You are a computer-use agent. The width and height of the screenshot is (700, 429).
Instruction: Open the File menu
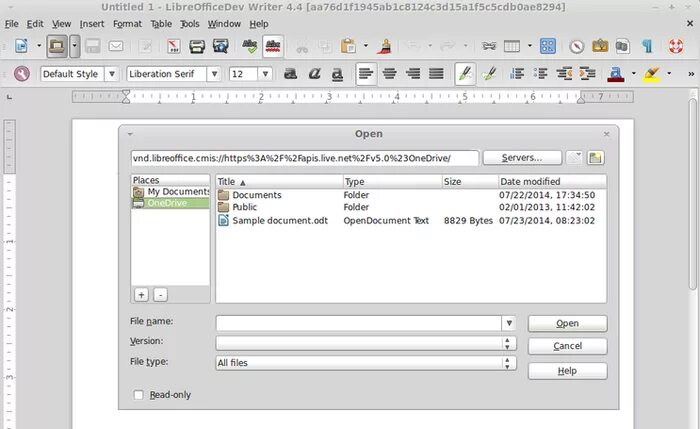(12, 24)
